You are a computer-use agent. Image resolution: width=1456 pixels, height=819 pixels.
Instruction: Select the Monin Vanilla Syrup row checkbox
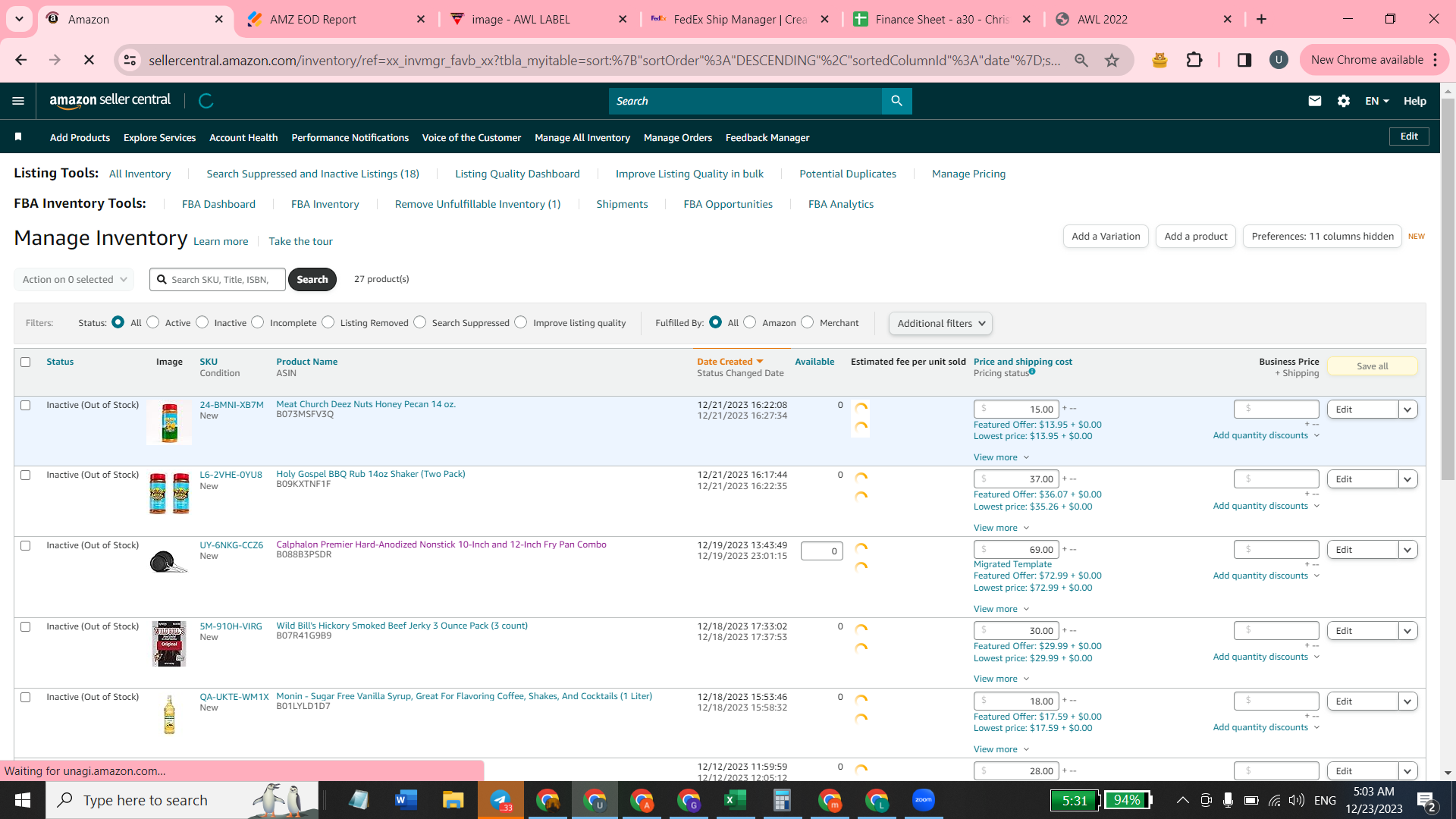coord(26,697)
